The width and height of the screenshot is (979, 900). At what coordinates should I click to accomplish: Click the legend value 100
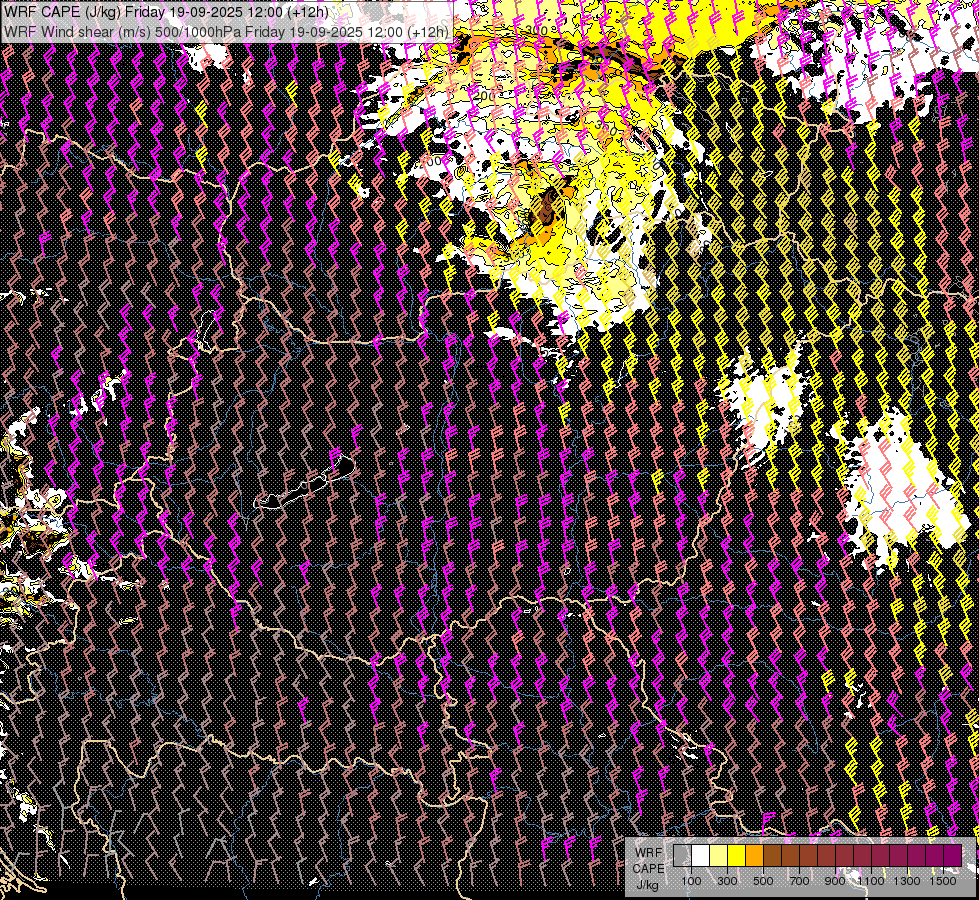click(x=691, y=881)
